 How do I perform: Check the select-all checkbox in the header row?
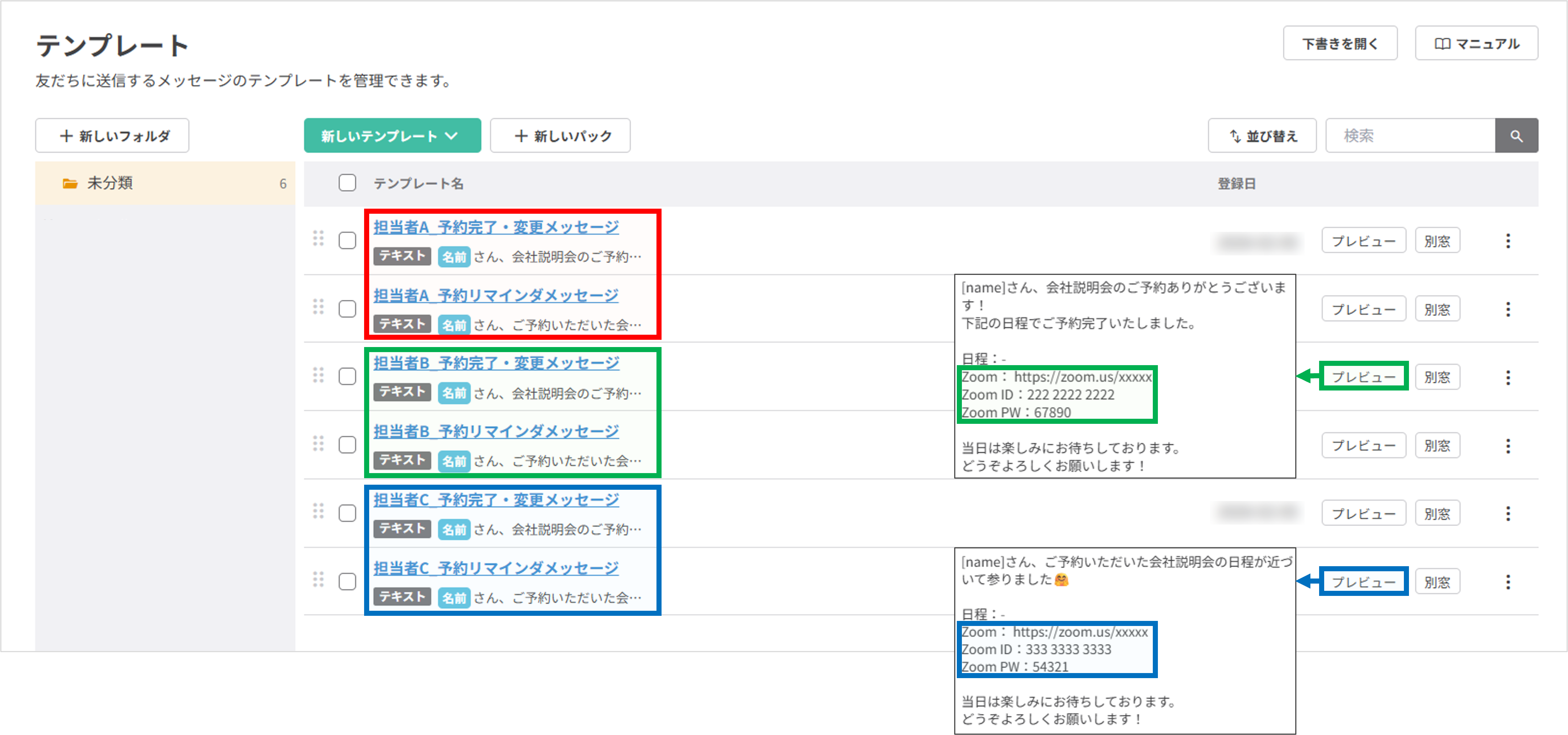click(x=347, y=183)
